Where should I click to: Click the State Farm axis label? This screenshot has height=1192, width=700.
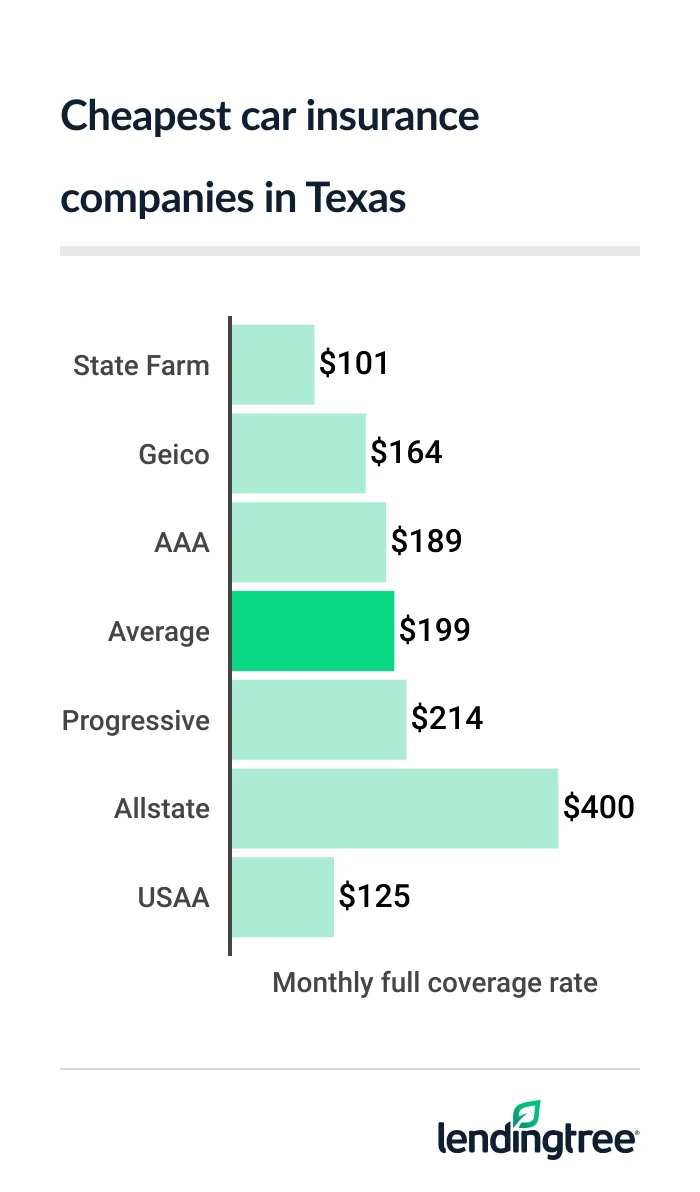pyautogui.click(x=141, y=365)
